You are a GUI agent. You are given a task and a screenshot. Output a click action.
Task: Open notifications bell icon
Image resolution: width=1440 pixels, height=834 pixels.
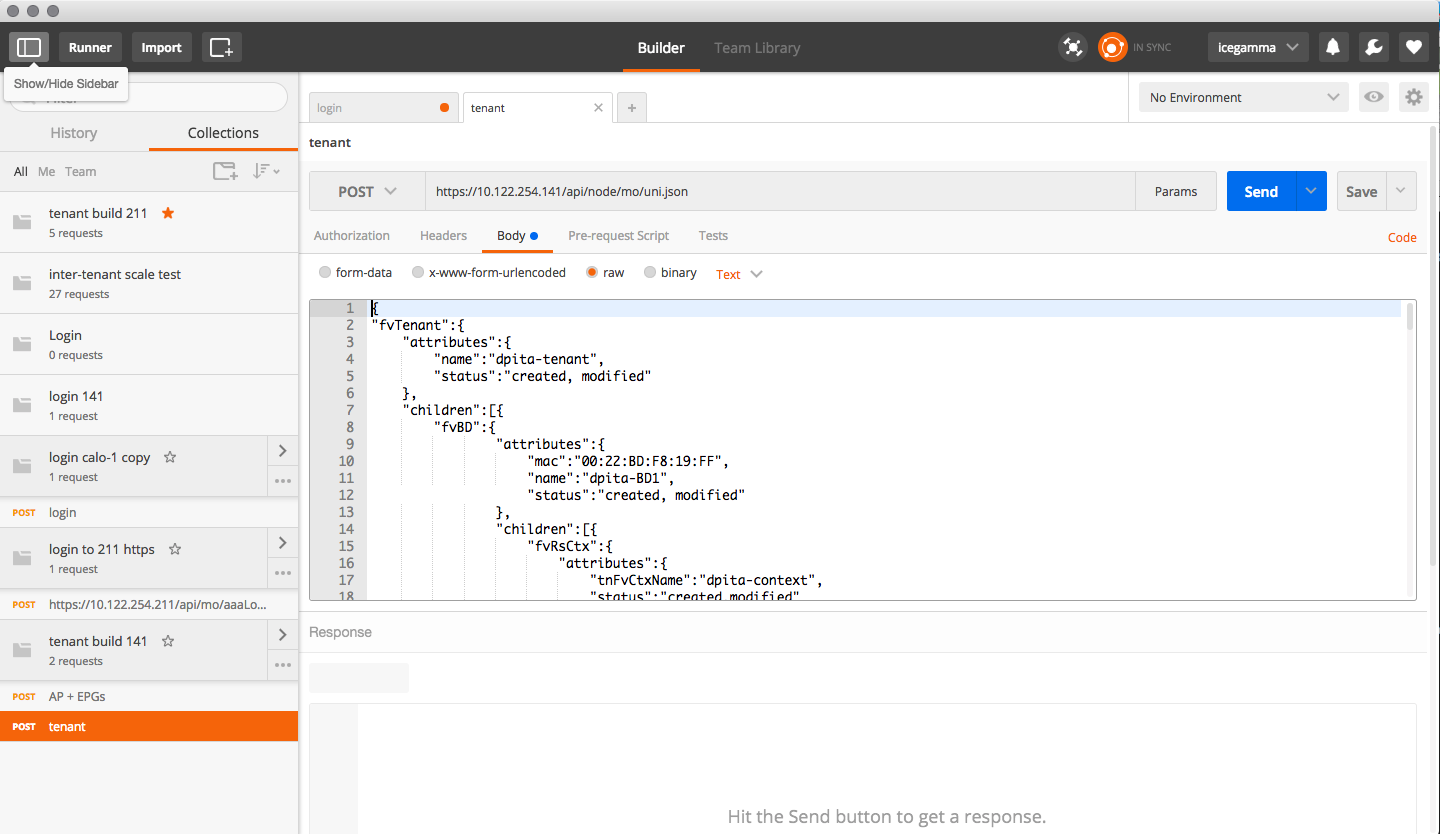click(x=1332, y=47)
